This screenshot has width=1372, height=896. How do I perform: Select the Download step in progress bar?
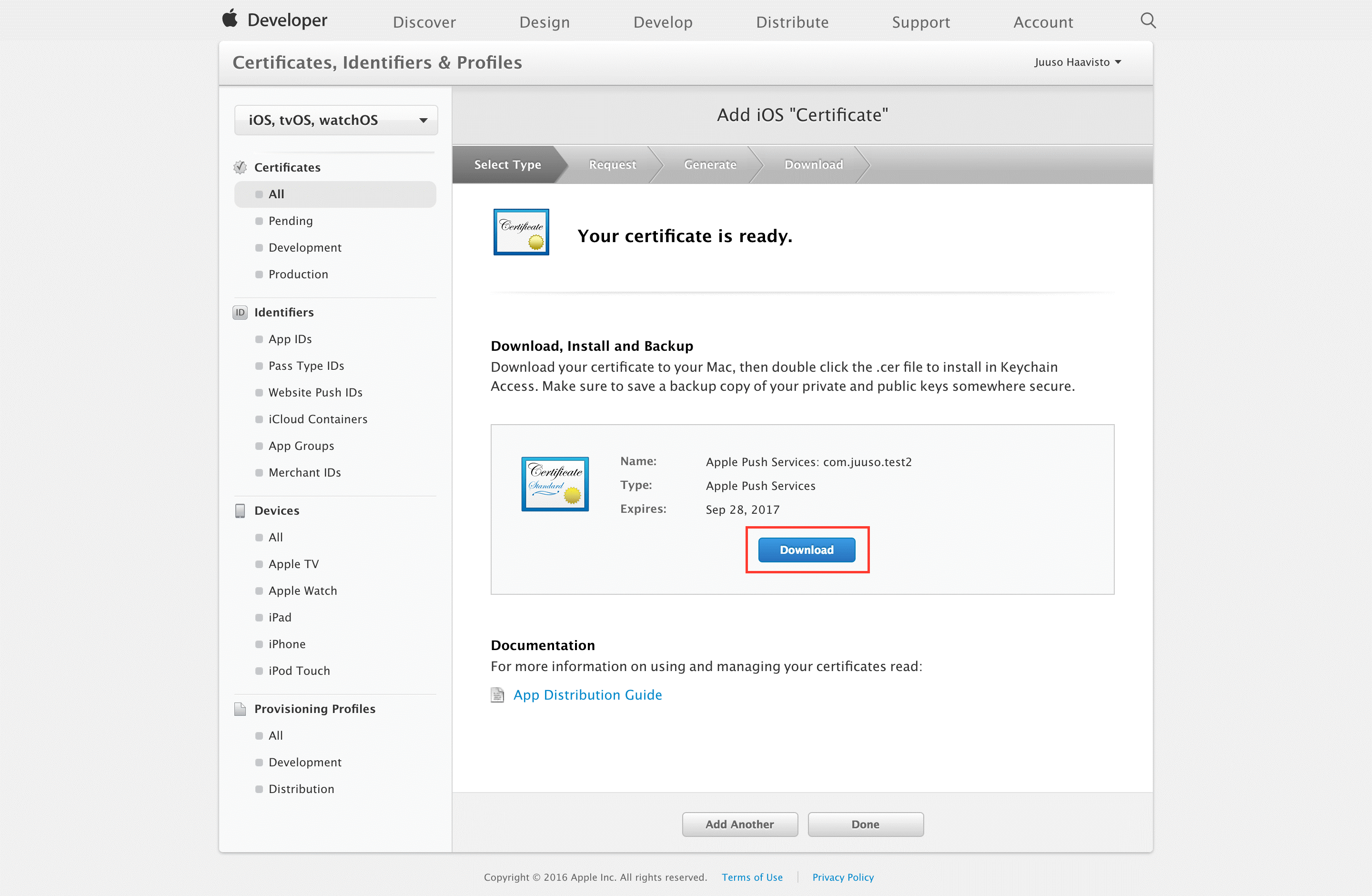813,164
